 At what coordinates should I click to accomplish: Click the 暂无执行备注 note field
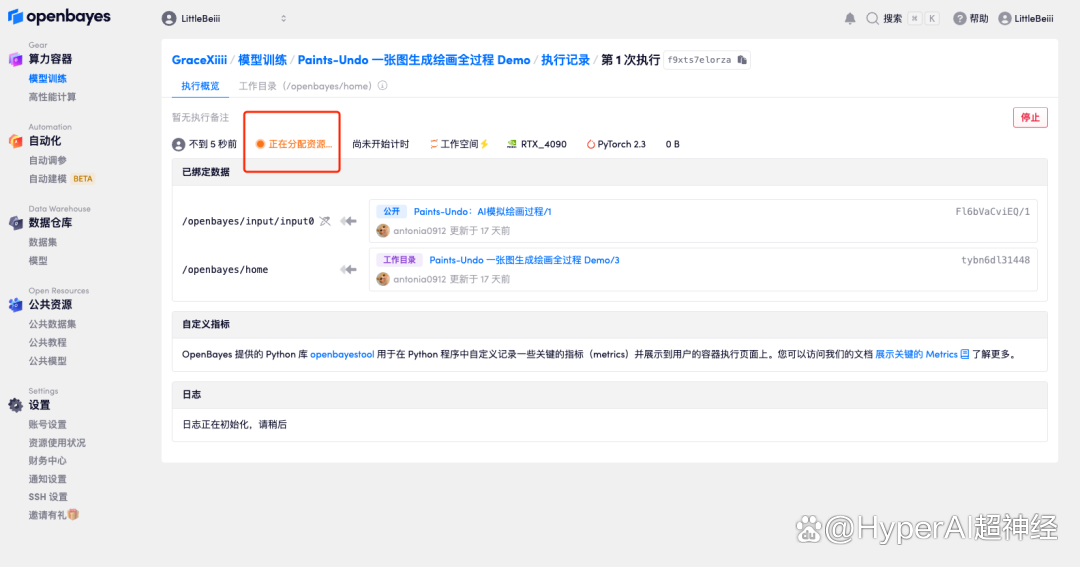[x=200, y=117]
